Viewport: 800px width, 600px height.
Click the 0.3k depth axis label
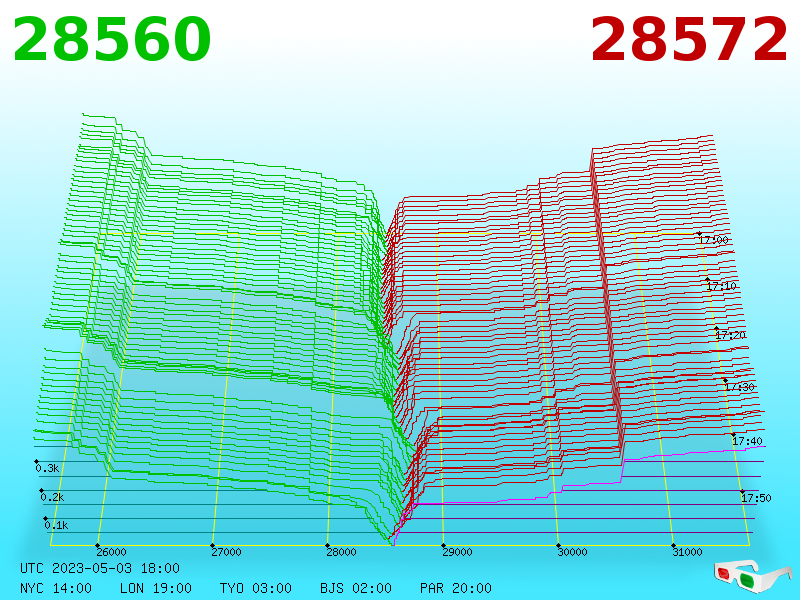47,468
